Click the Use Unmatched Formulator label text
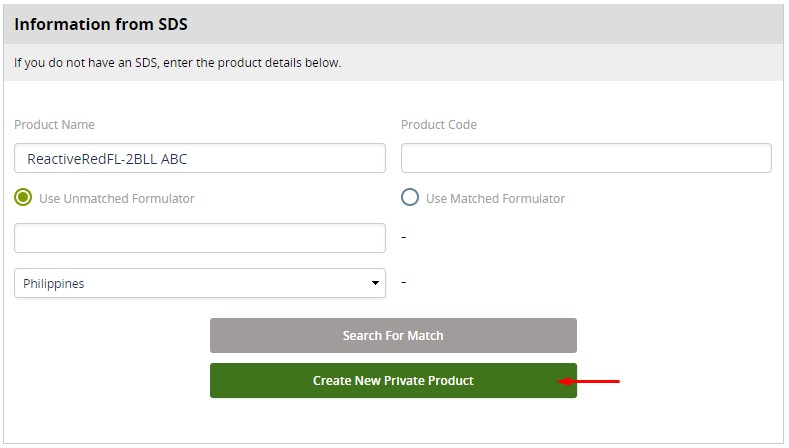Viewport: 789px width, 448px height. (117, 198)
